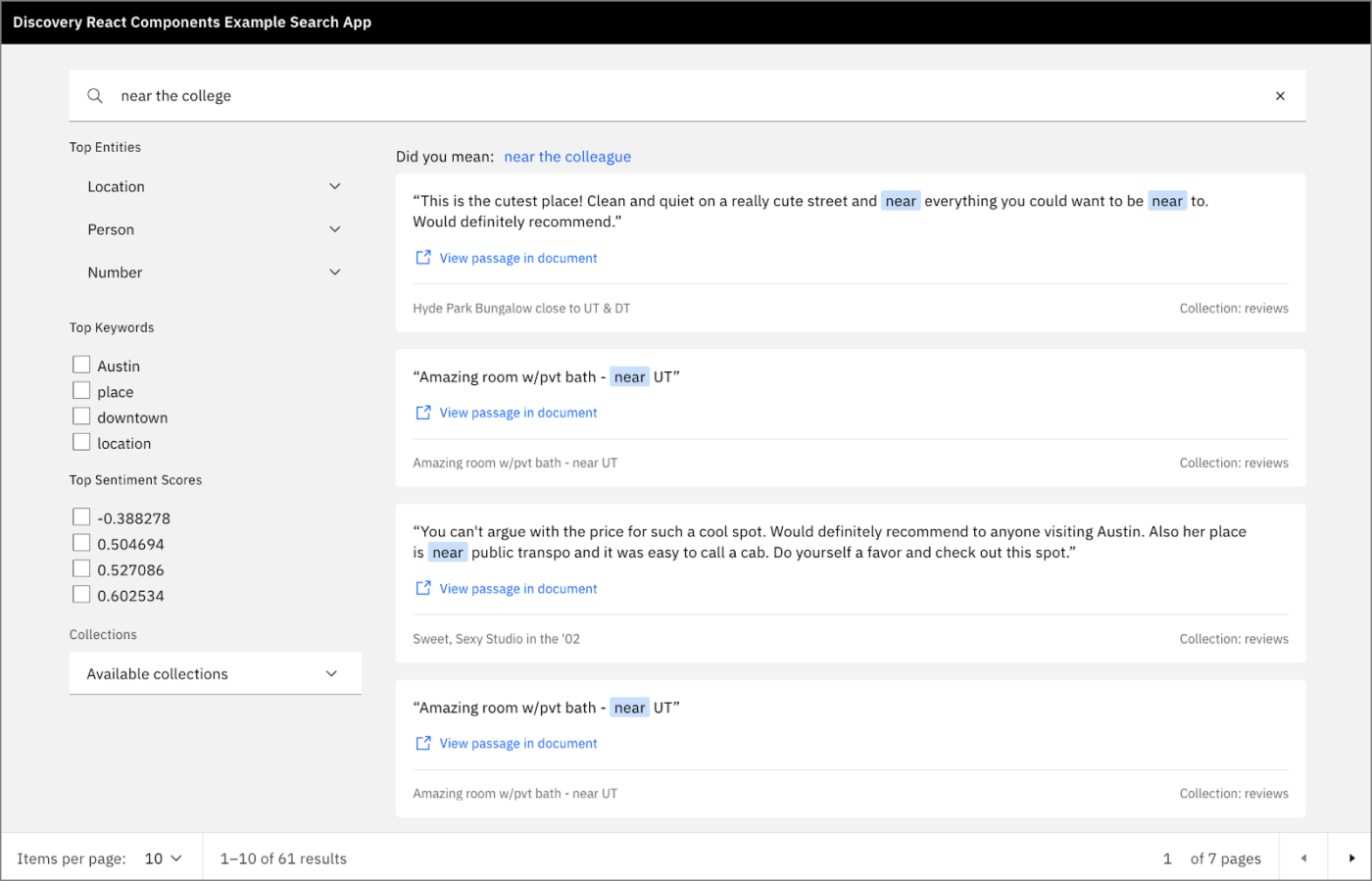Tick the 0.602534 sentiment score checkbox
Image resolution: width=1372 pixels, height=881 pixels.
pyautogui.click(x=81, y=594)
